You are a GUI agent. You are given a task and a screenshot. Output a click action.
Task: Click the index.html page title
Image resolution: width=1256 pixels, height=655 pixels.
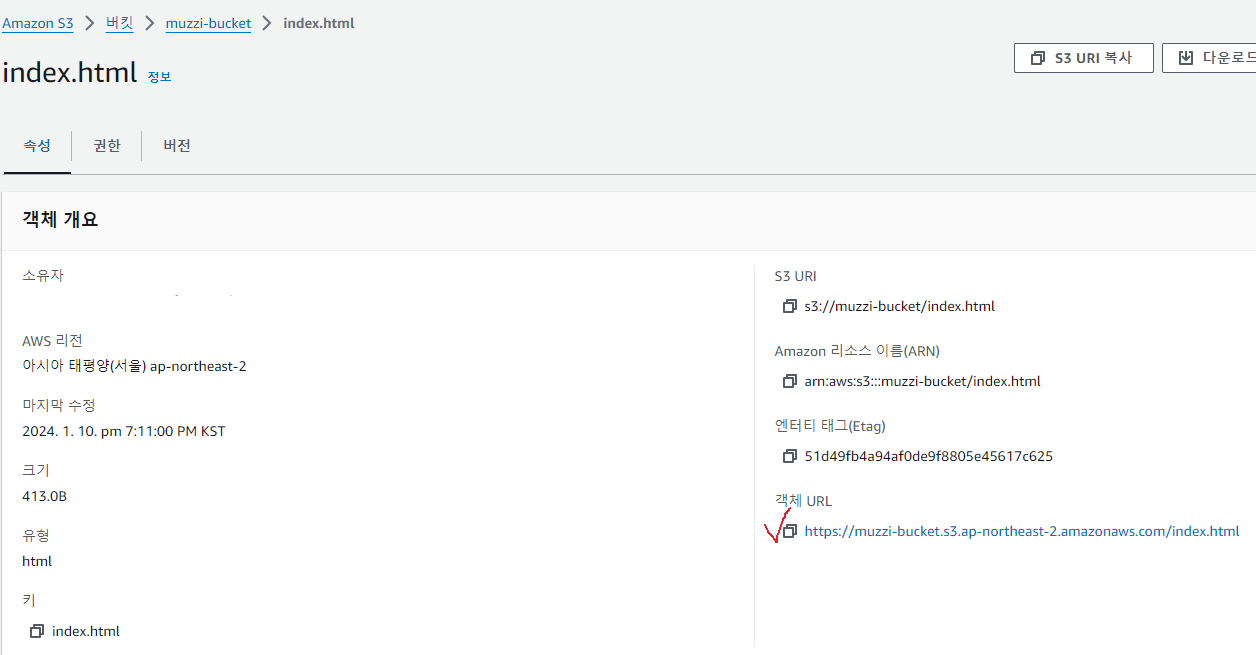pyautogui.click(x=69, y=72)
